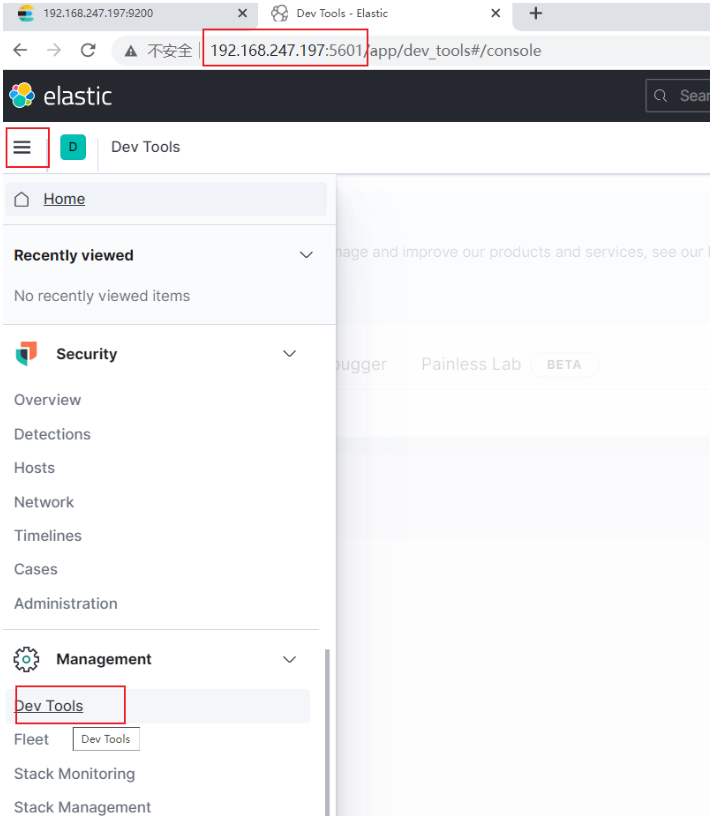The width and height of the screenshot is (719, 821).
Task: Click the Management gear icon
Action: click(26, 659)
